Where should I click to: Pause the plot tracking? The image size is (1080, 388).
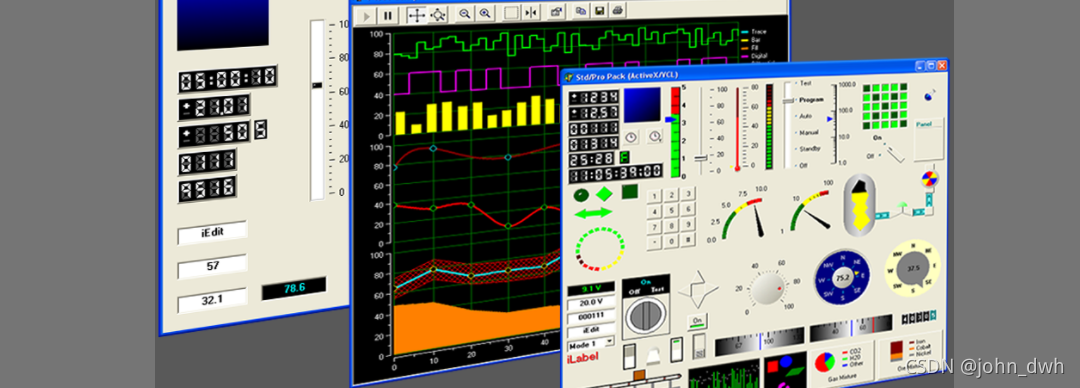(x=388, y=14)
